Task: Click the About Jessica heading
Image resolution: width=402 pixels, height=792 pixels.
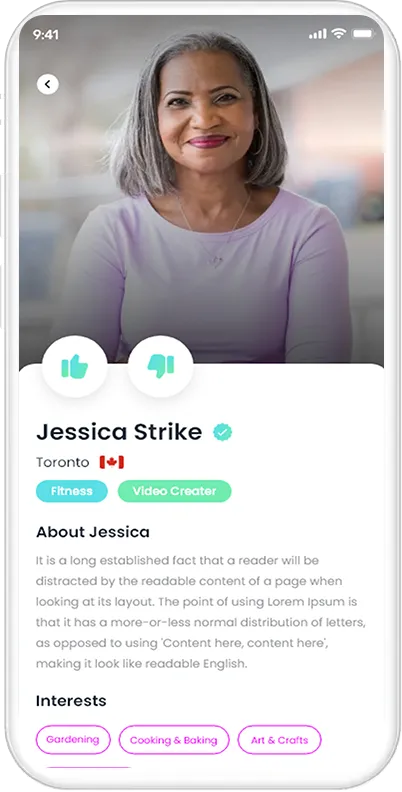Action: (93, 532)
